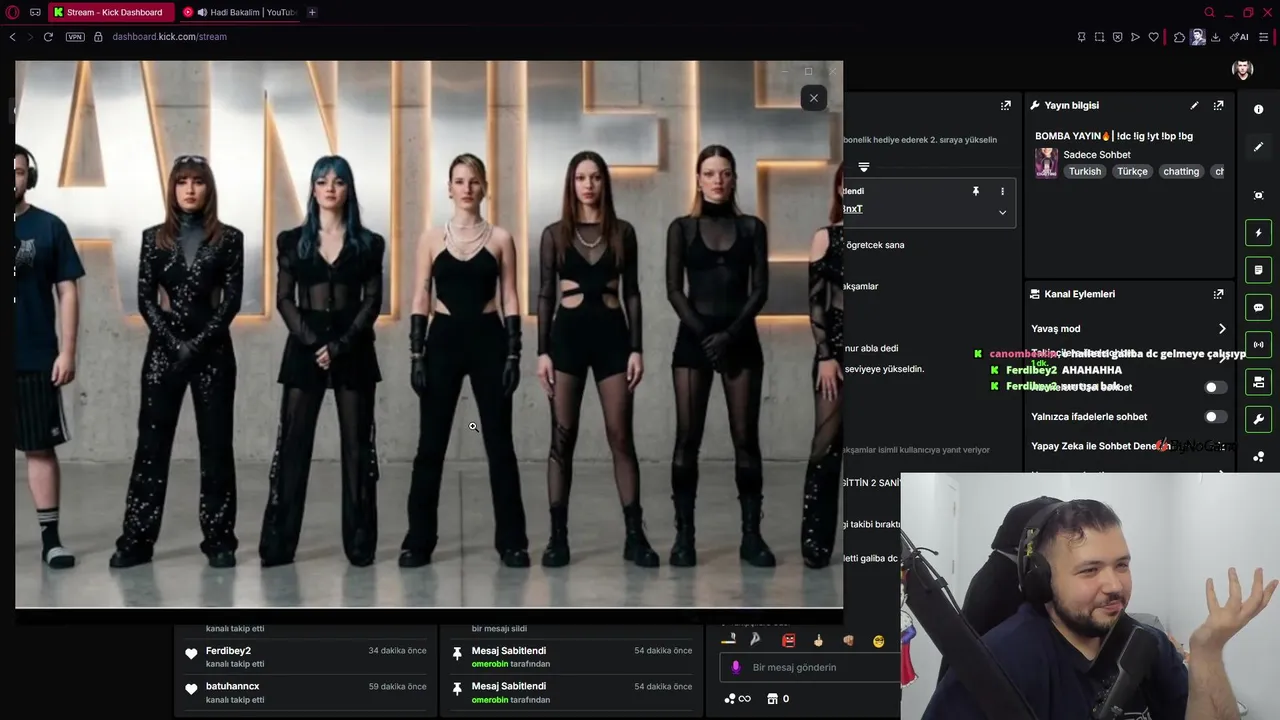Screen dimensions: 1280x720
Task: Open batuhanncx follow activity entry
Action: coord(307,693)
